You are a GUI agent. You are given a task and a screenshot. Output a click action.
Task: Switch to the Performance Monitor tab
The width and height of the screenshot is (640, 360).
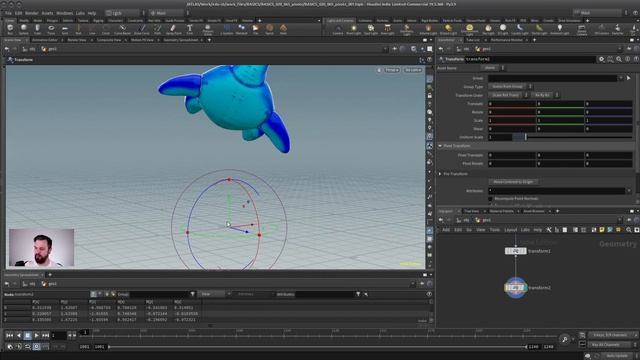[507, 40]
